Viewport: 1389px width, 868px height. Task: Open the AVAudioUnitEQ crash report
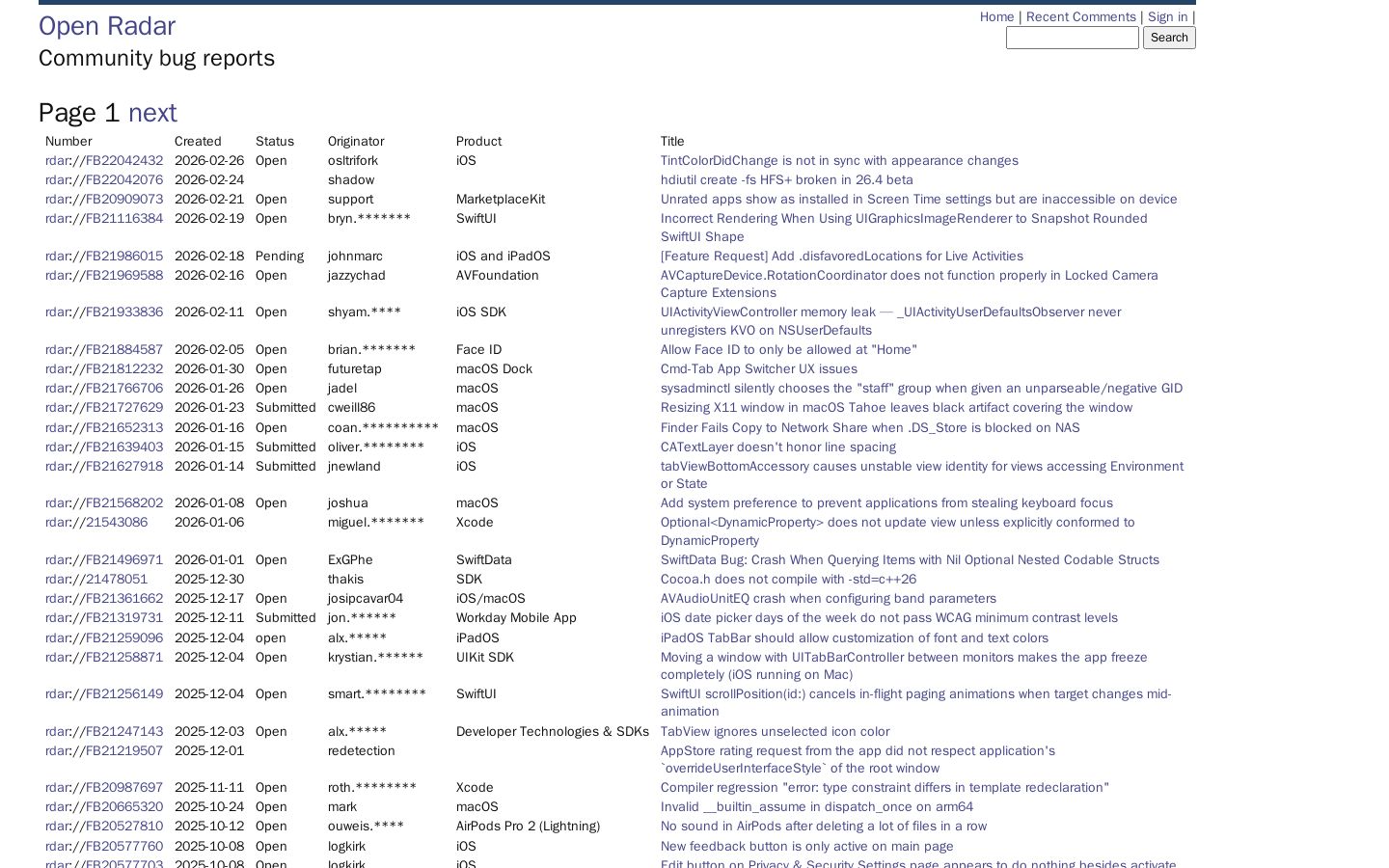[x=829, y=599]
